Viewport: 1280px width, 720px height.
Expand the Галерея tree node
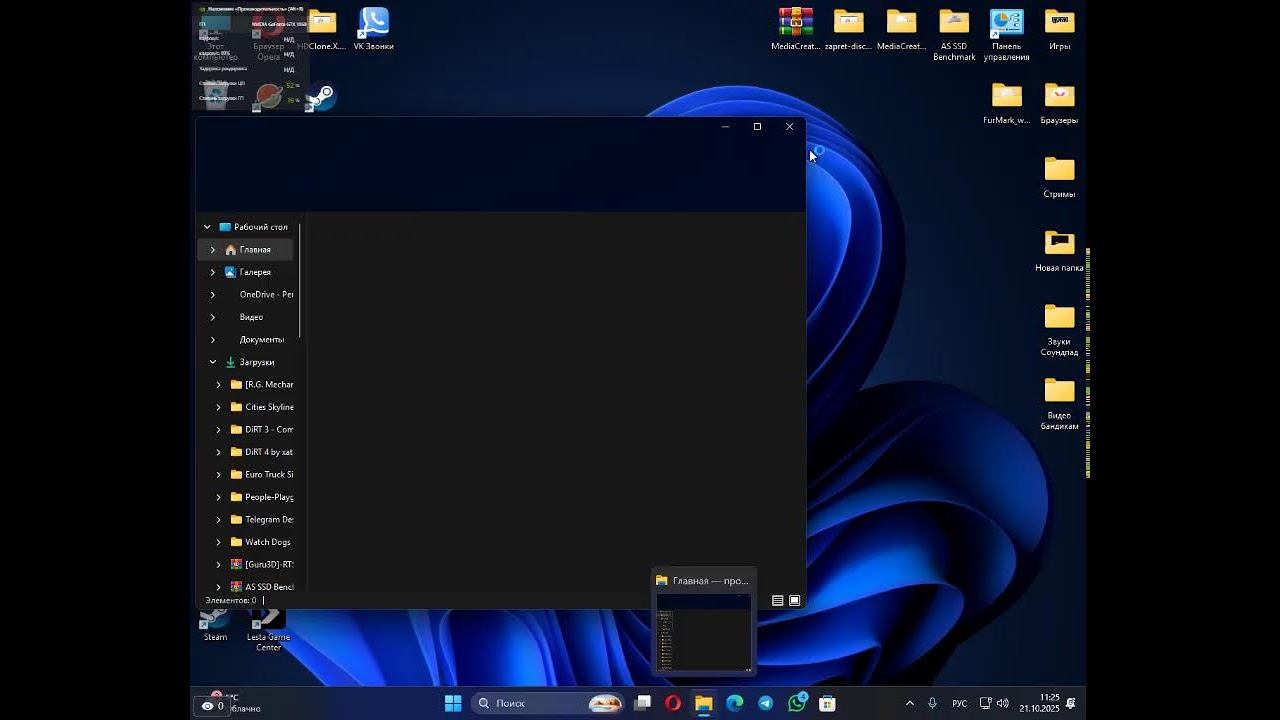click(x=213, y=272)
